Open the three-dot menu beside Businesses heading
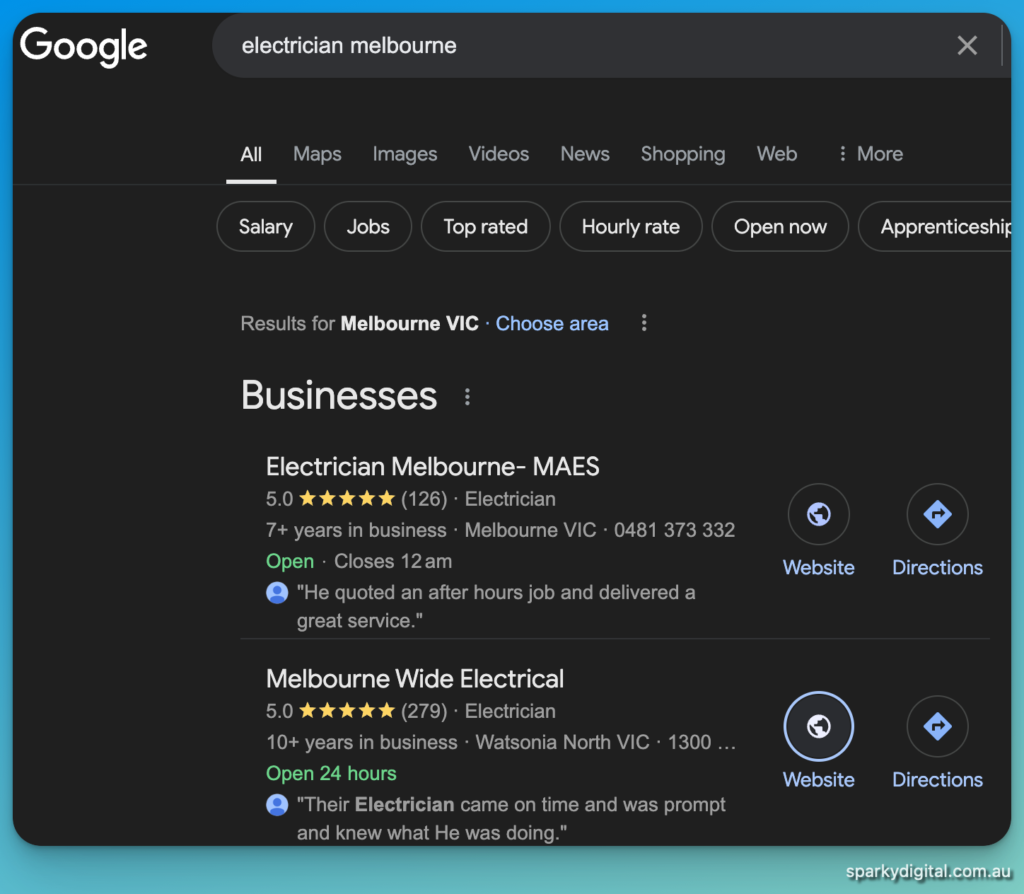1024x894 pixels. tap(467, 396)
